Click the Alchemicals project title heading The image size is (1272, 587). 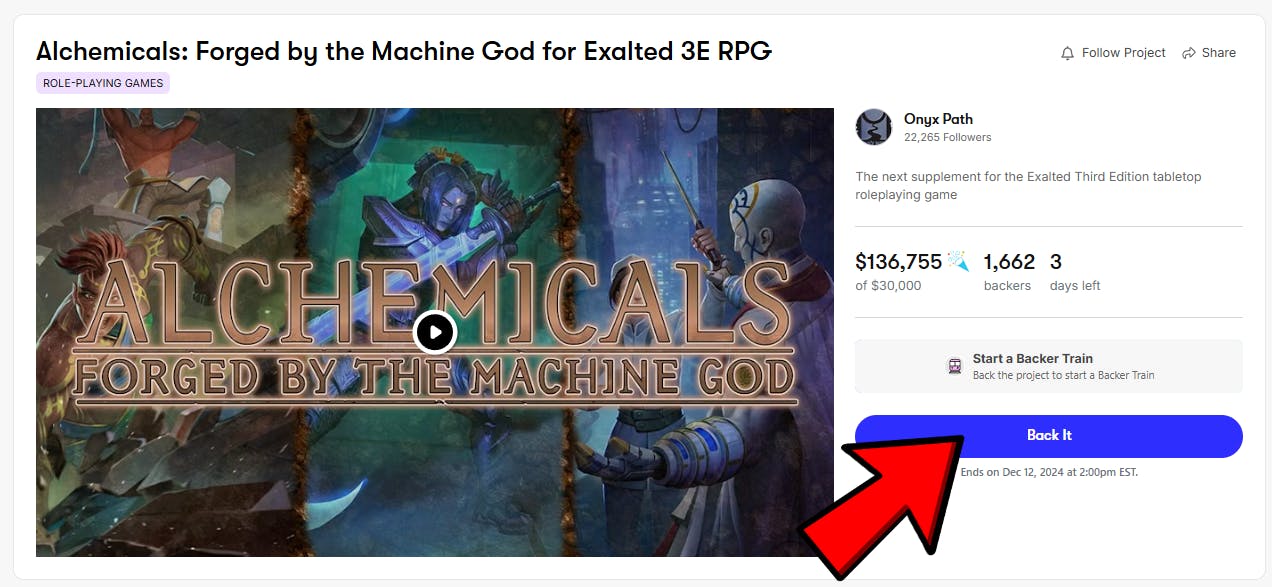coord(404,51)
